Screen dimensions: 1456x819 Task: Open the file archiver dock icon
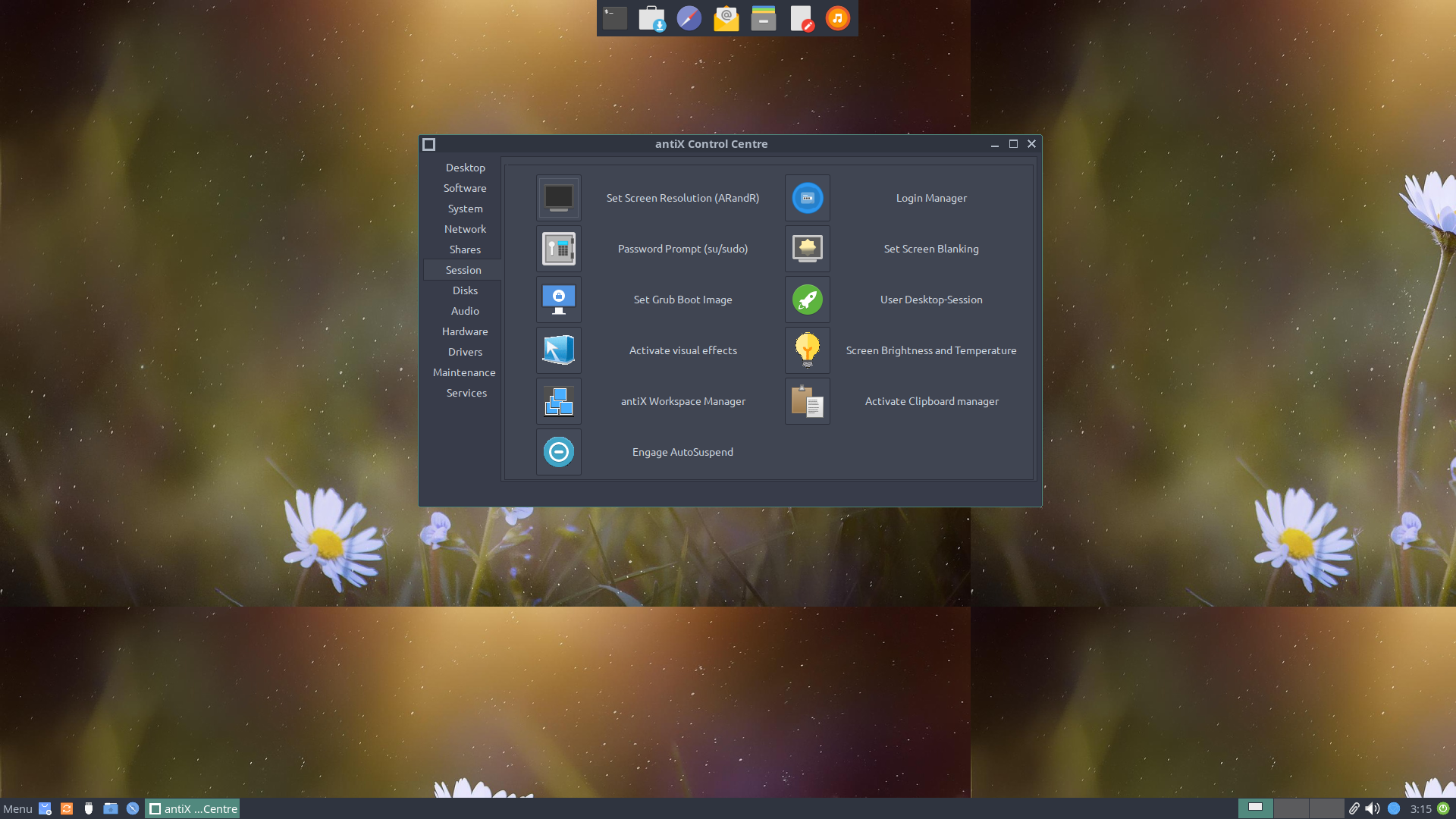pyautogui.click(x=763, y=18)
